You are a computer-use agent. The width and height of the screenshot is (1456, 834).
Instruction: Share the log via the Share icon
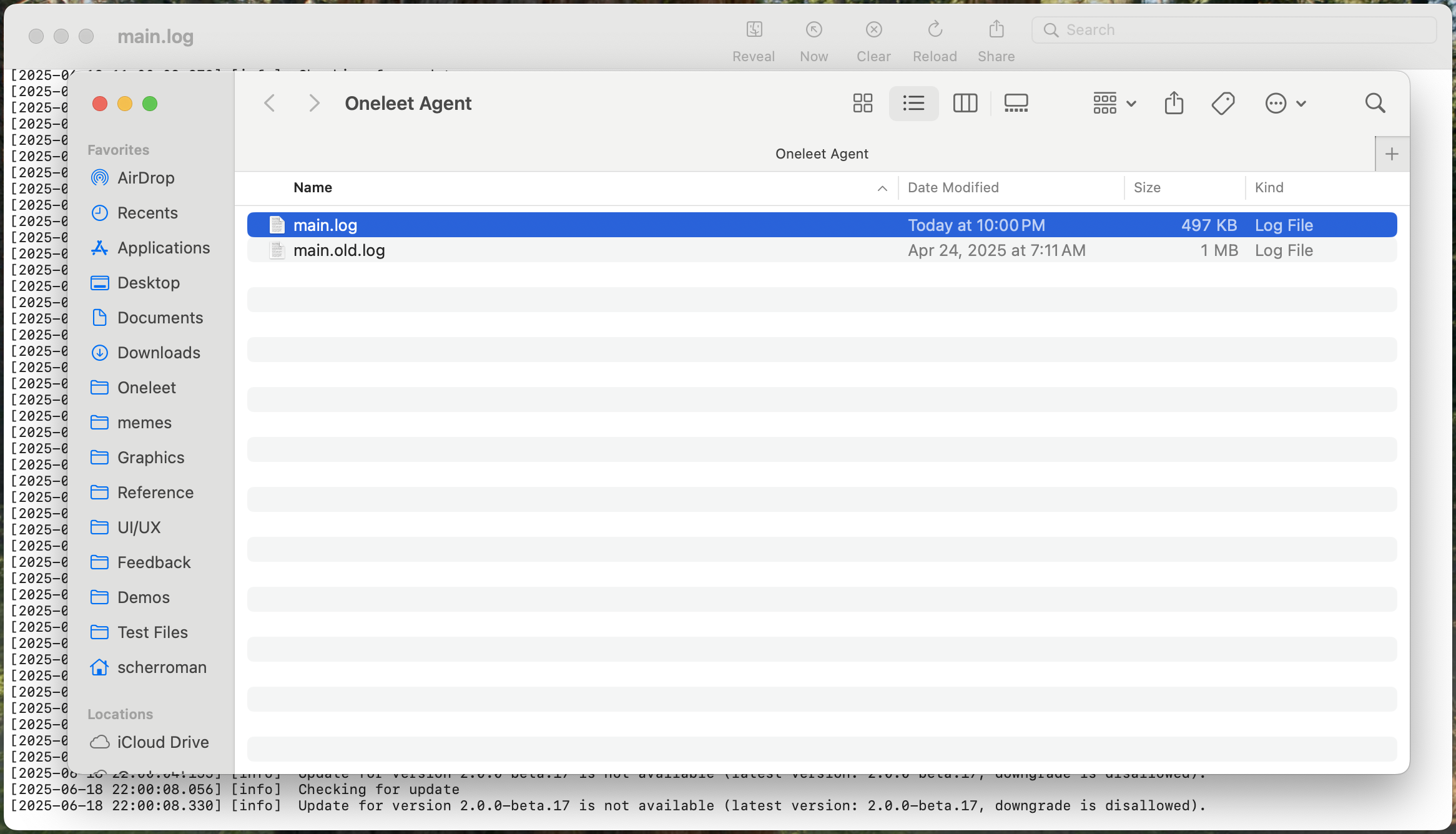[995, 29]
